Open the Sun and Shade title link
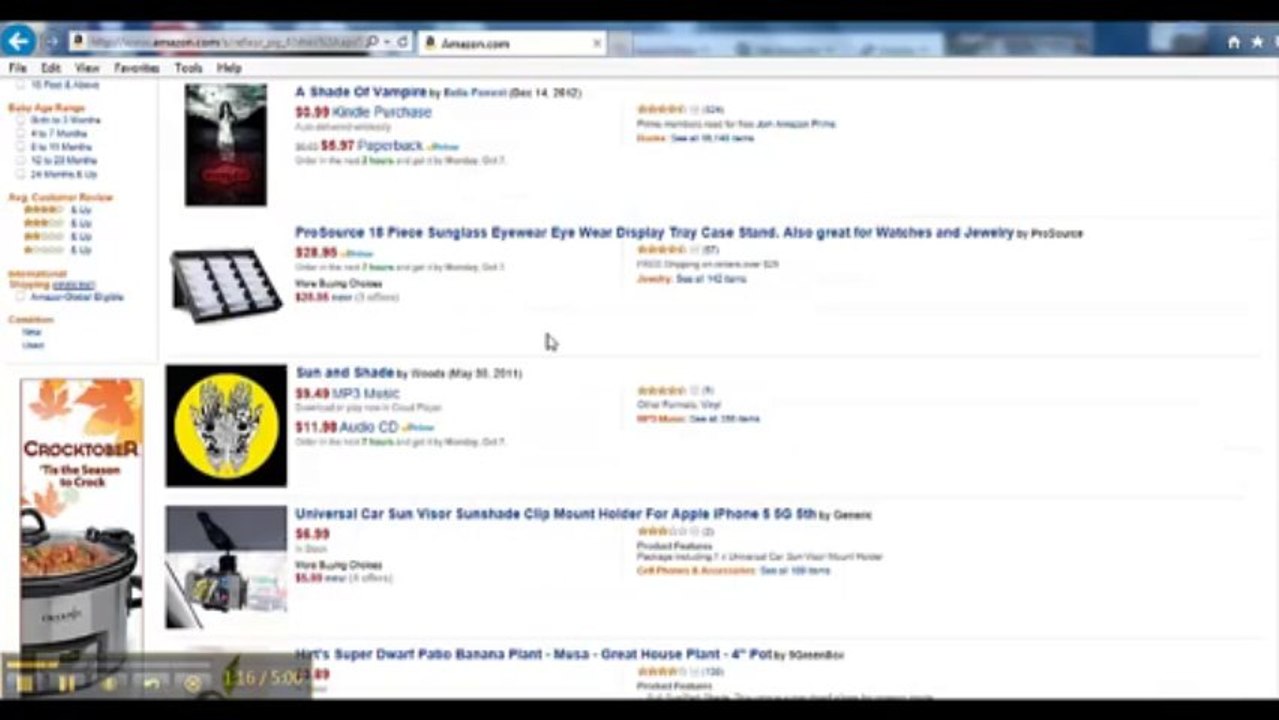The width and height of the screenshot is (1279, 720). (344, 372)
